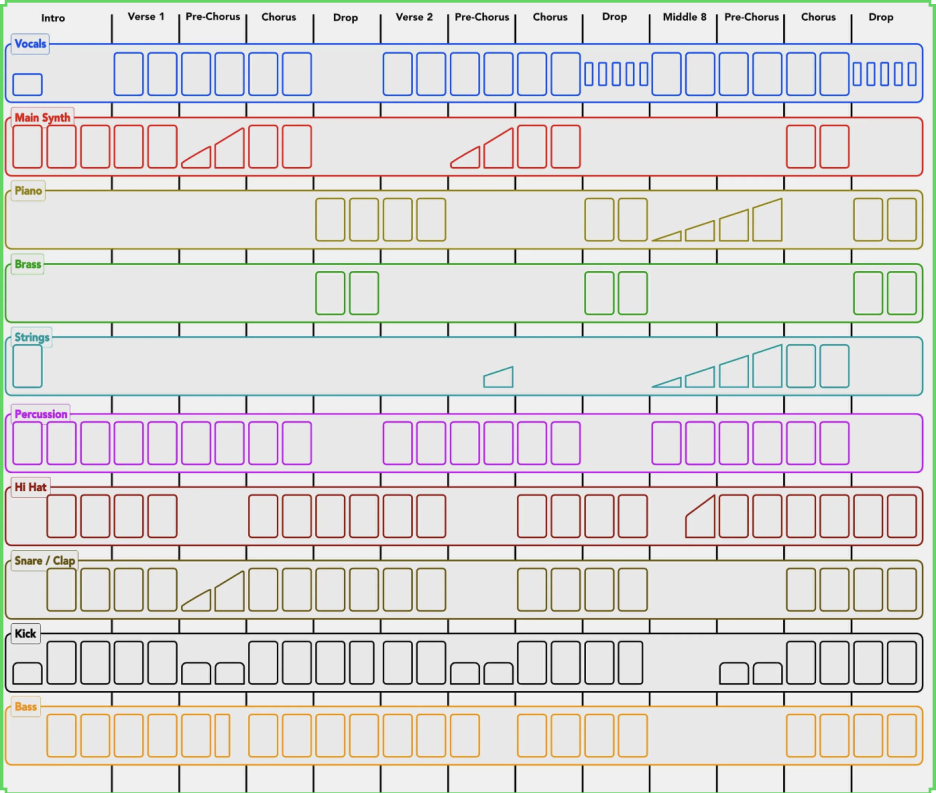Select the last narrow Vocals block in final Drop

912,75
